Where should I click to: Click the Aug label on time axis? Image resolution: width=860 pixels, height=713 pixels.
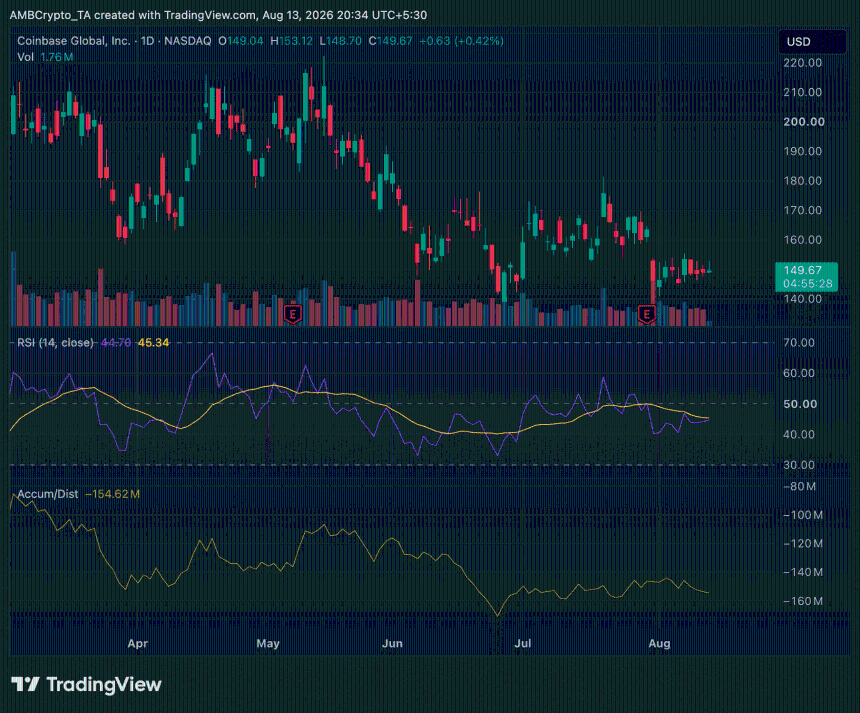pyautogui.click(x=659, y=643)
